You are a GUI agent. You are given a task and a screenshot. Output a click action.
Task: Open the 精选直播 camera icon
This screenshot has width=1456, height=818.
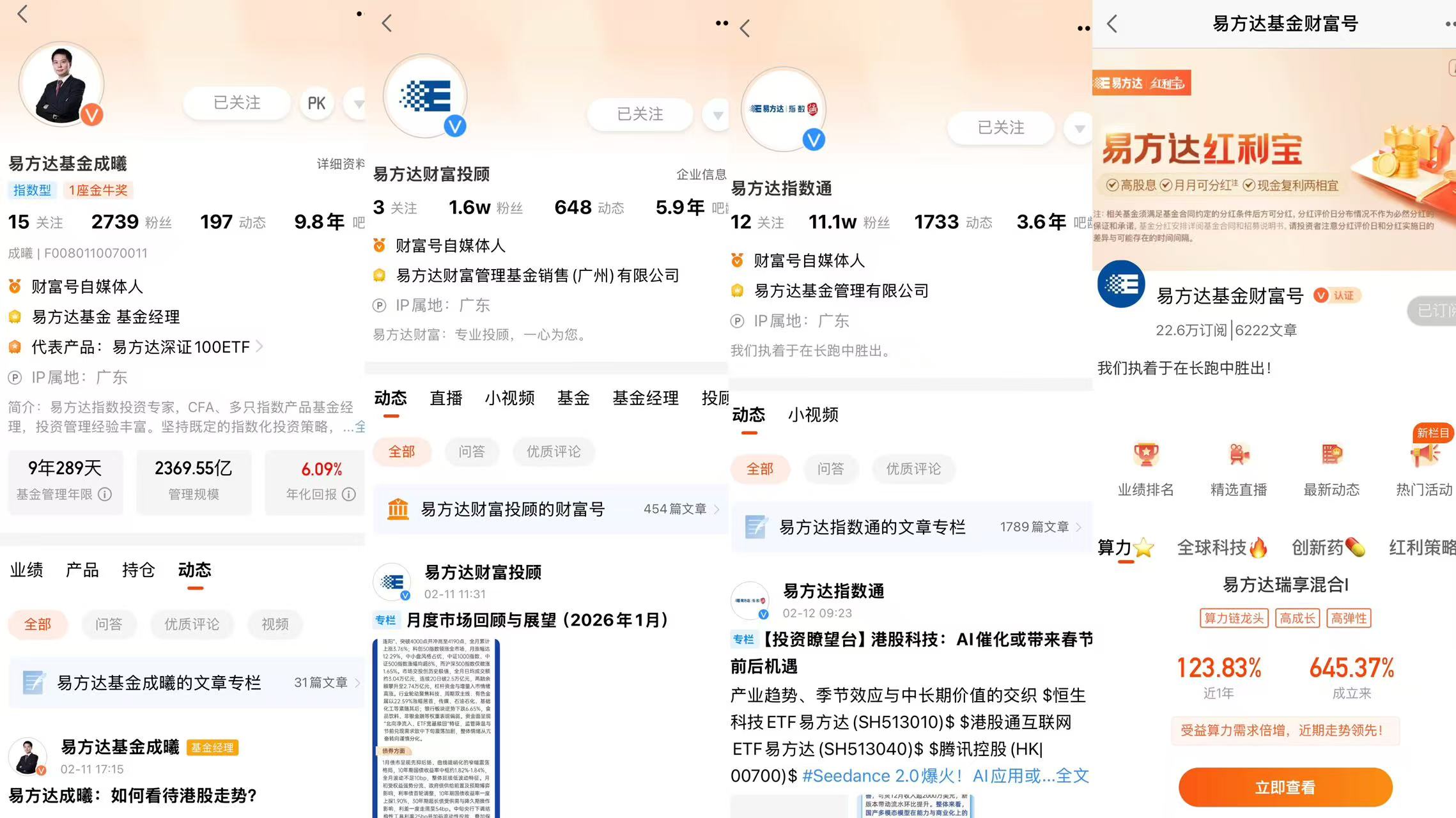(1238, 454)
